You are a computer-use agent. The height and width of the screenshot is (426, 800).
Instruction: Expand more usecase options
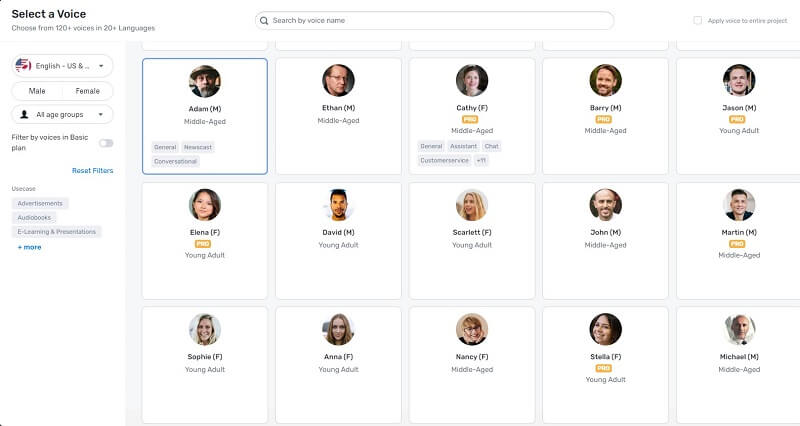pos(29,247)
